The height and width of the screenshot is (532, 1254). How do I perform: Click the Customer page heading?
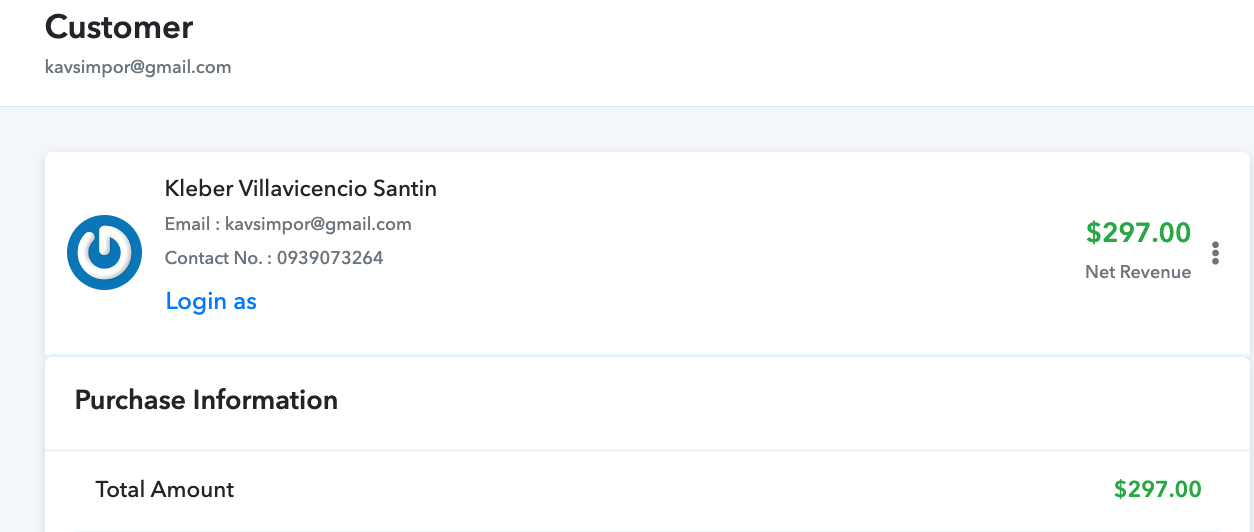pos(119,27)
